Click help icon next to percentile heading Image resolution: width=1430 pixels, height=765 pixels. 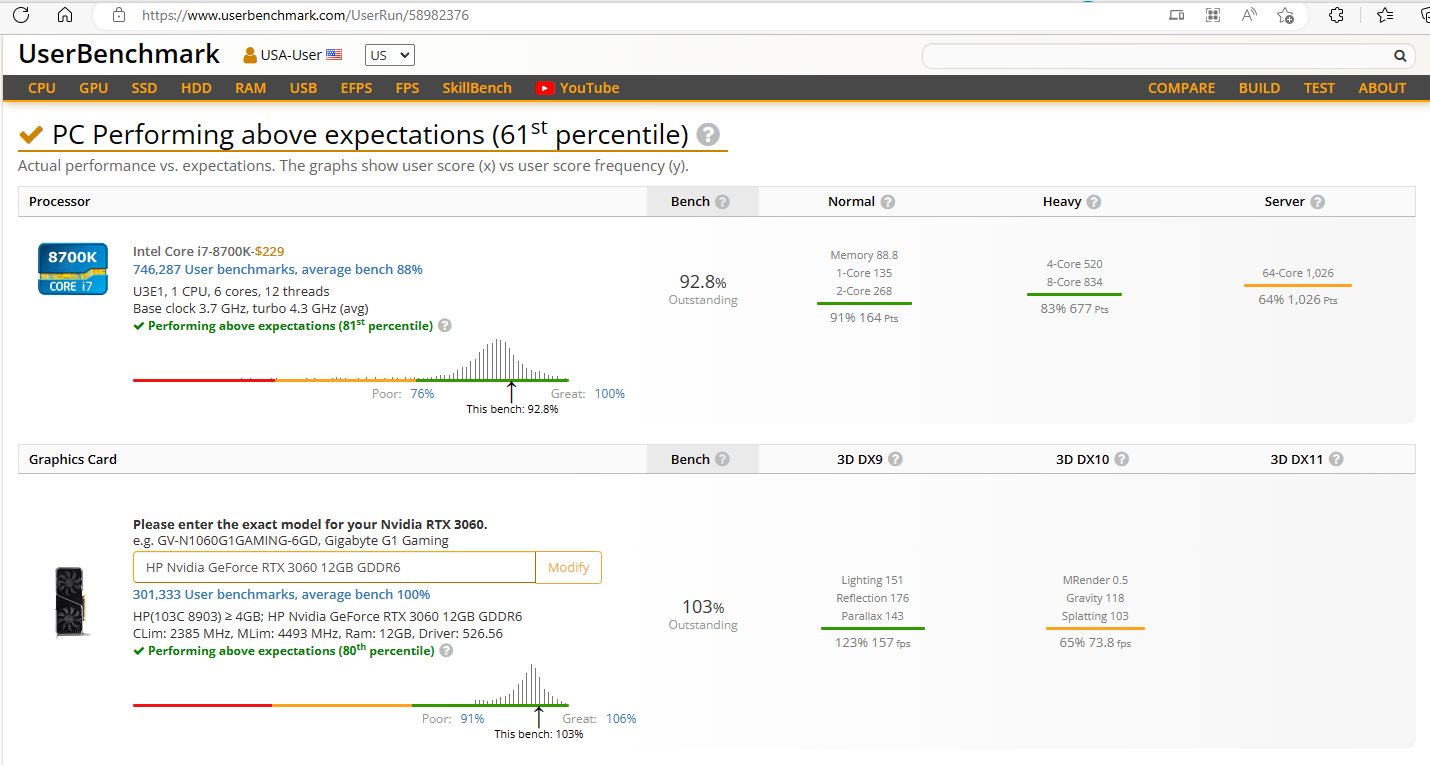[x=708, y=135]
